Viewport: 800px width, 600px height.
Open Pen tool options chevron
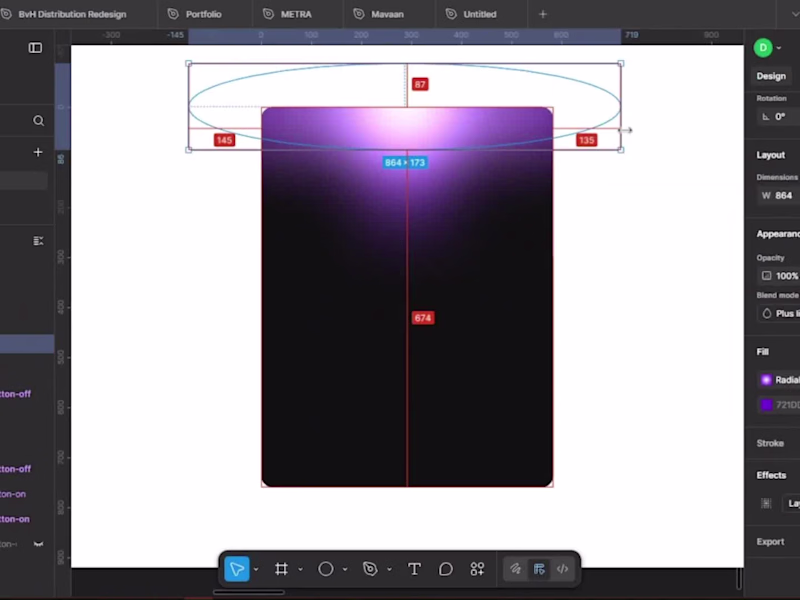[389, 569]
